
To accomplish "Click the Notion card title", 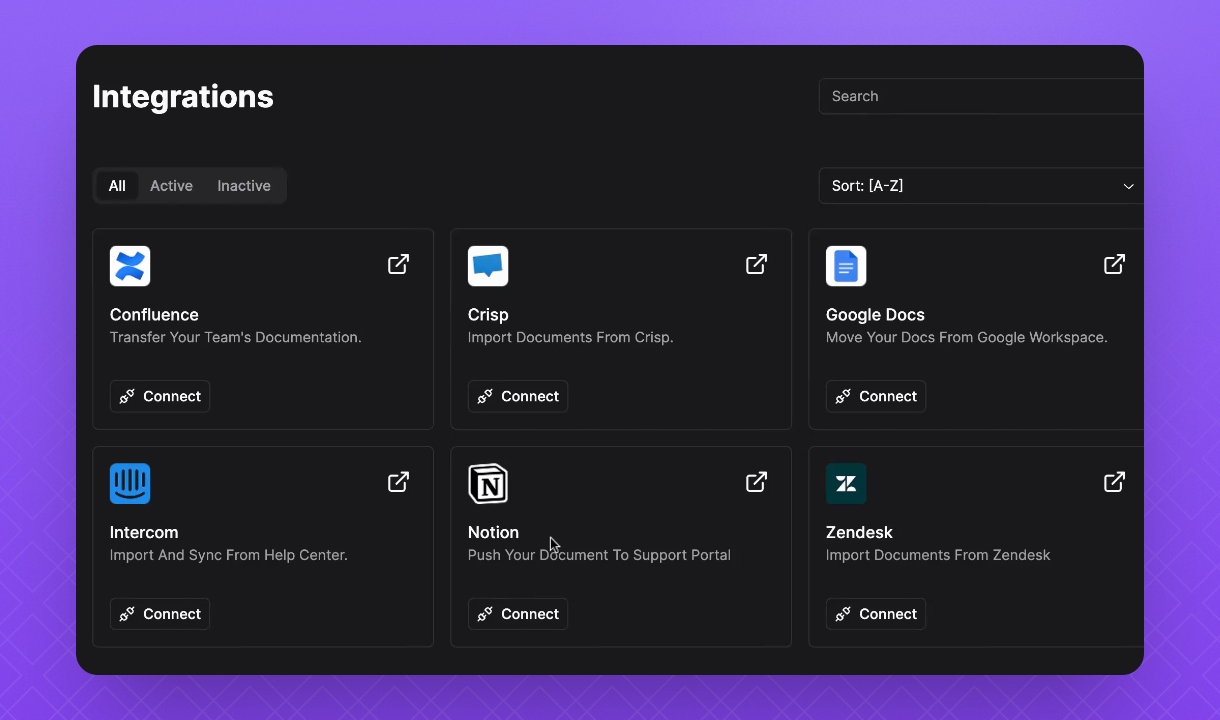I will (493, 532).
